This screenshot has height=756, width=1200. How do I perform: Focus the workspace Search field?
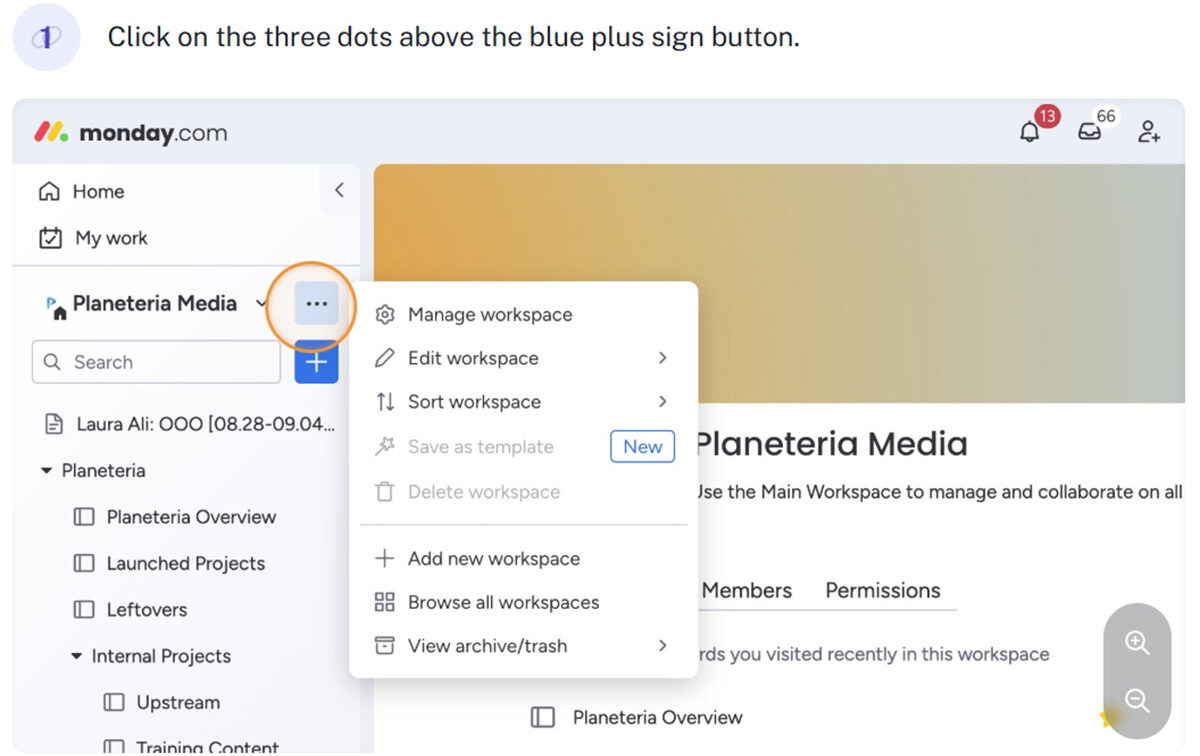pos(156,362)
